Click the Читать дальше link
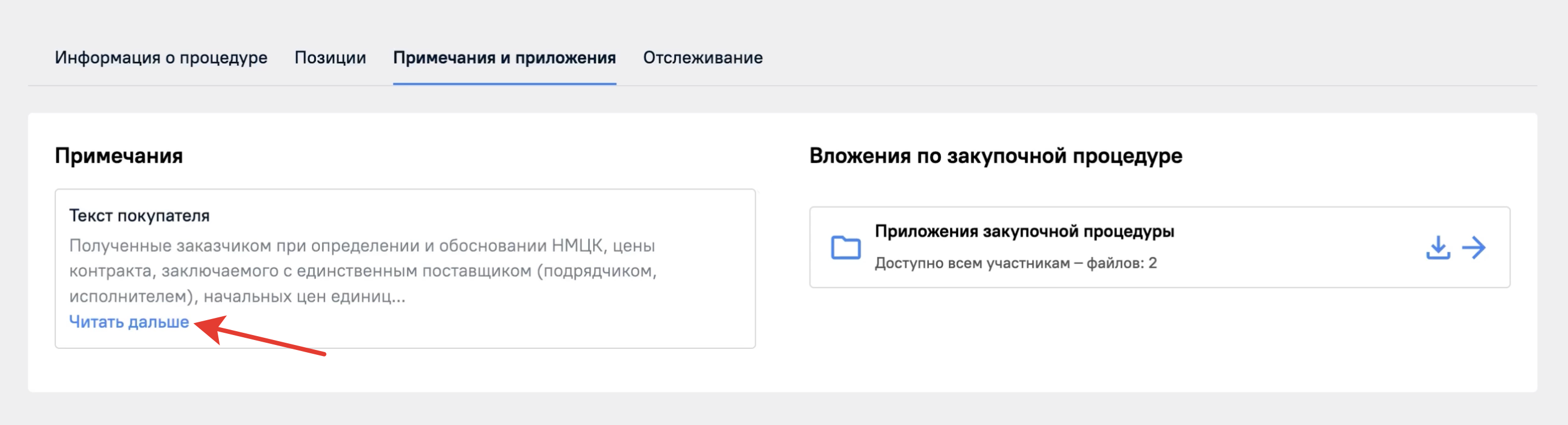Screen dimensions: 1568x425 click(x=129, y=321)
